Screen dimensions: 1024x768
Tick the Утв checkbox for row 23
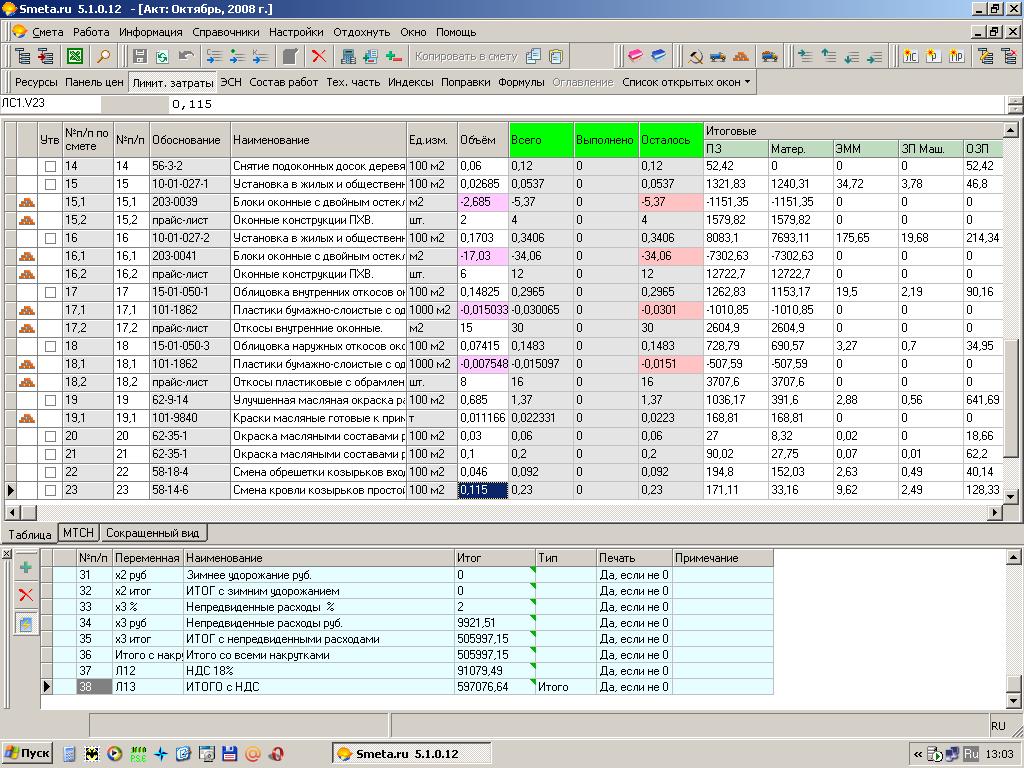point(50,490)
